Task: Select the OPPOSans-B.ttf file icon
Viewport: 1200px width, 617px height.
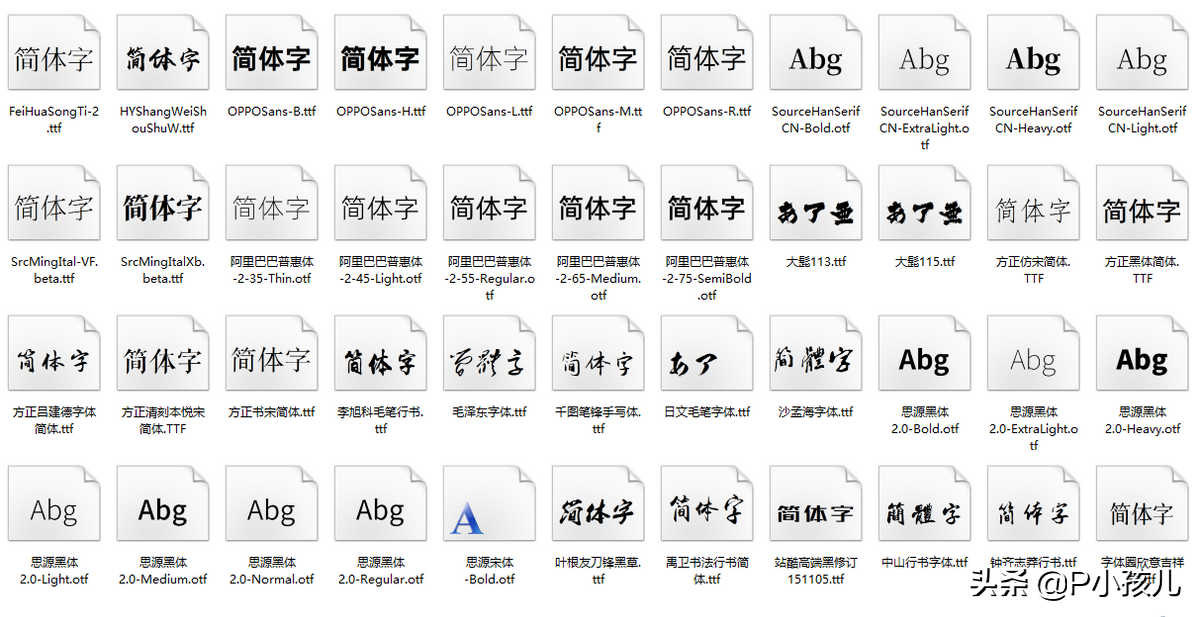Action: 272,53
